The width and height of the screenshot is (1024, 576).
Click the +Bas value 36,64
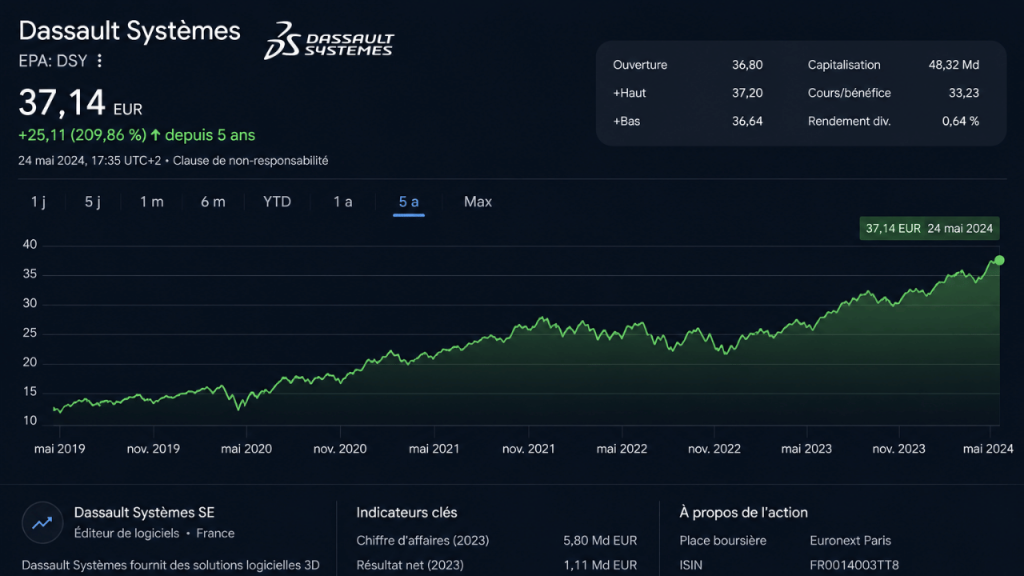(747, 121)
